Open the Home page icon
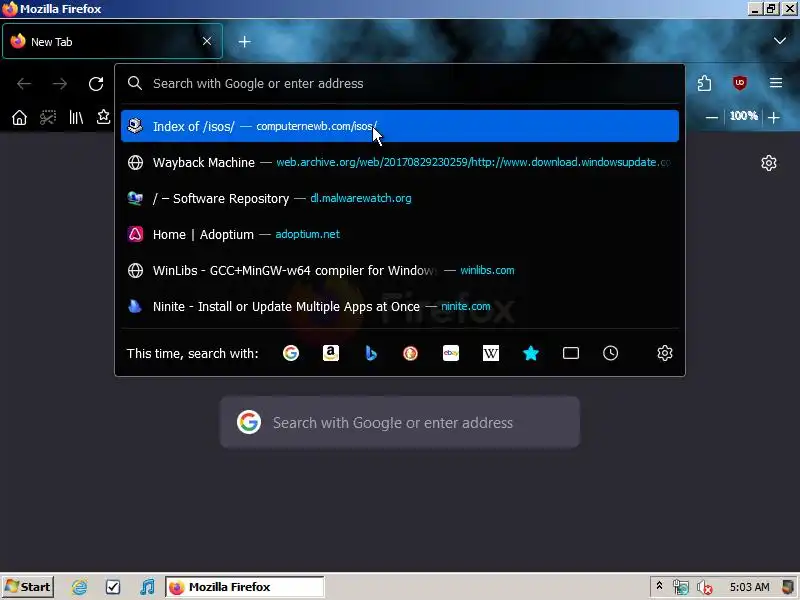 (19, 117)
